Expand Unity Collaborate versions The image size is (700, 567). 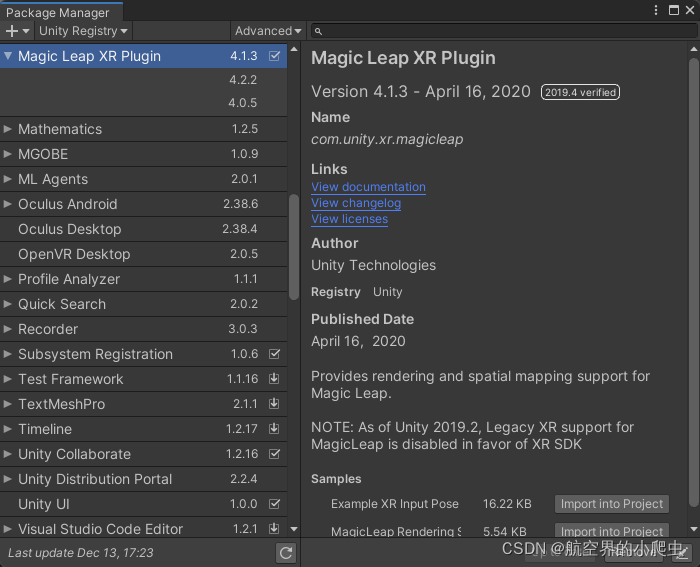coord(8,454)
